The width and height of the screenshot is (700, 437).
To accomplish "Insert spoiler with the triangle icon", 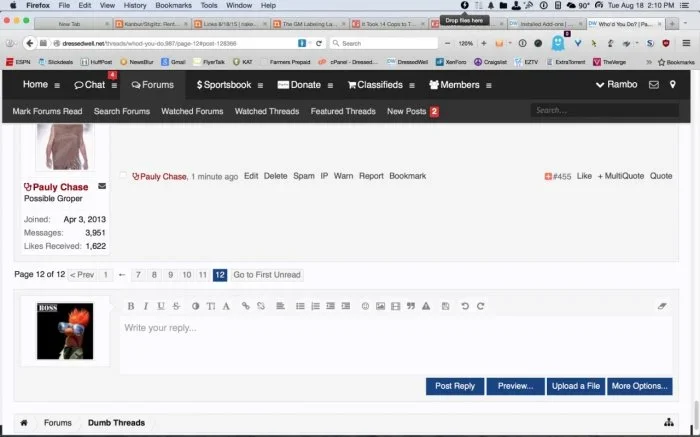I will pyautogui.click(x=426, y=306).
